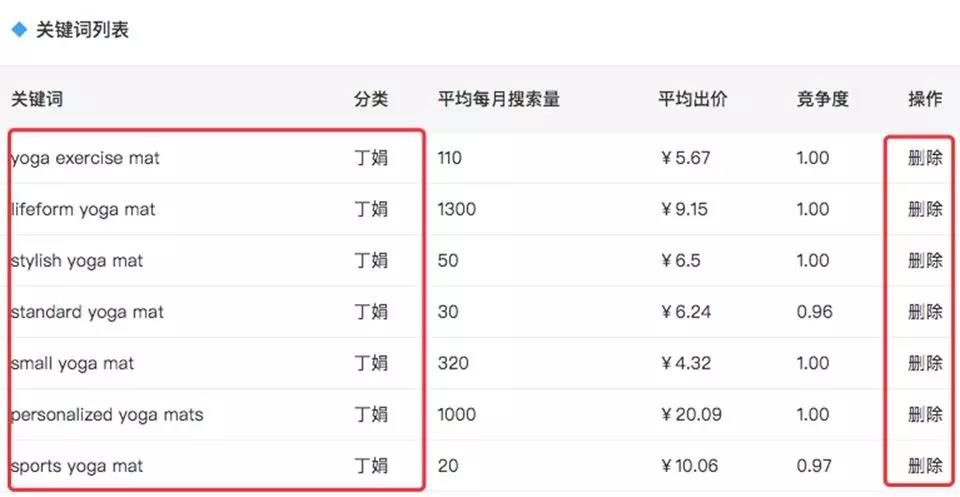Sort by the 关键词 column header
The width and height of the screenshot is (960, 497).
pyautogui.click(x=37, y=99)
